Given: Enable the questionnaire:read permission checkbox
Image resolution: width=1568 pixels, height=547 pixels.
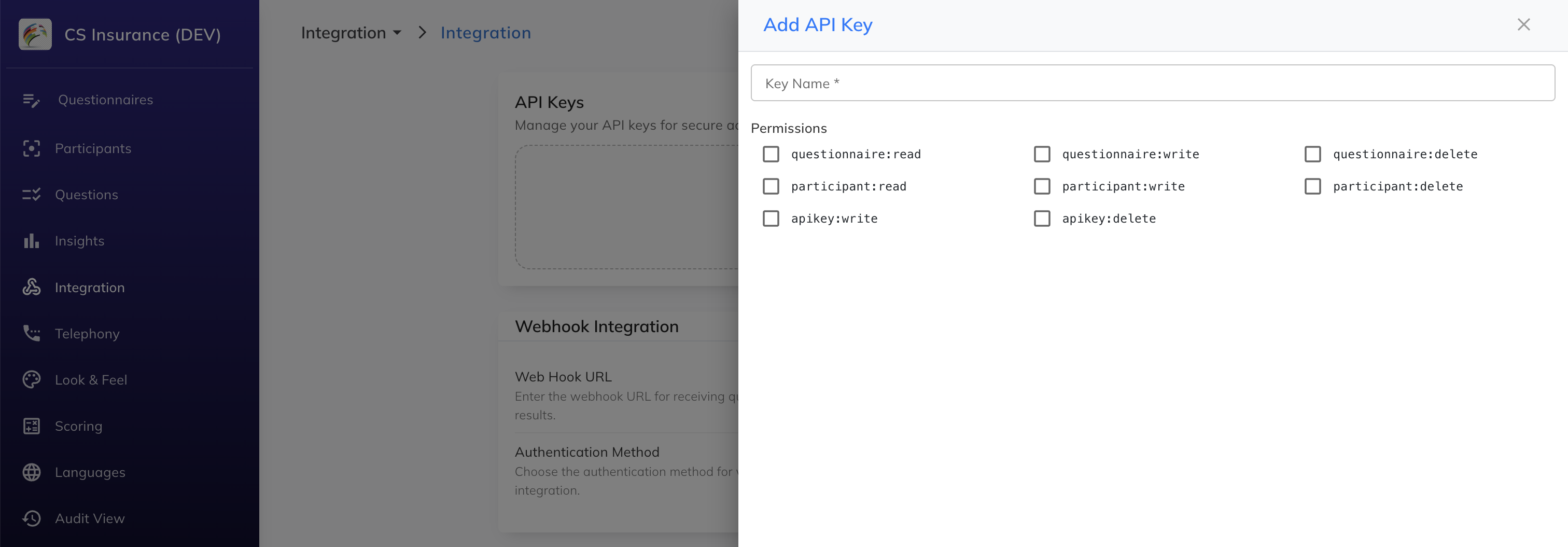Looking at the screenshot, I should (x=771, y=154).
